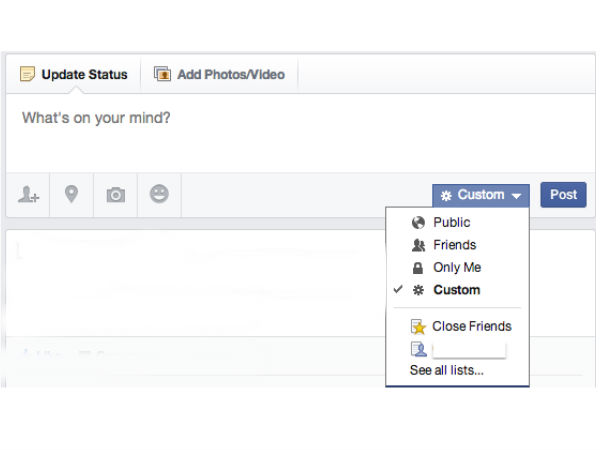Click the two-people icon beside Friends
Screen dimensions: 600x450
coord(418,245)
